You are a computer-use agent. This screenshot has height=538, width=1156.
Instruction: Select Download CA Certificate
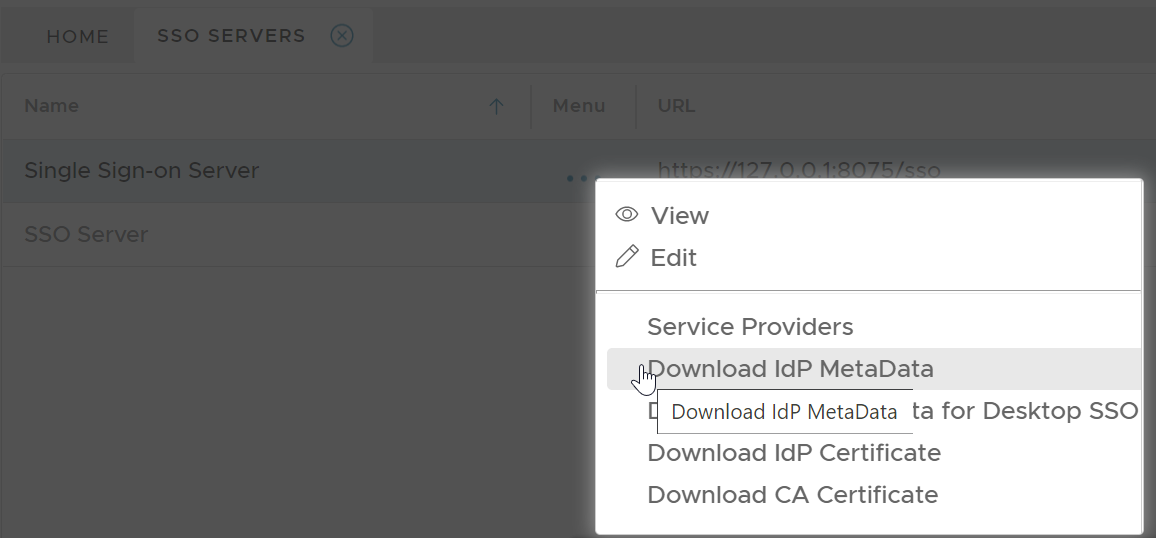[x=792, y=495]
